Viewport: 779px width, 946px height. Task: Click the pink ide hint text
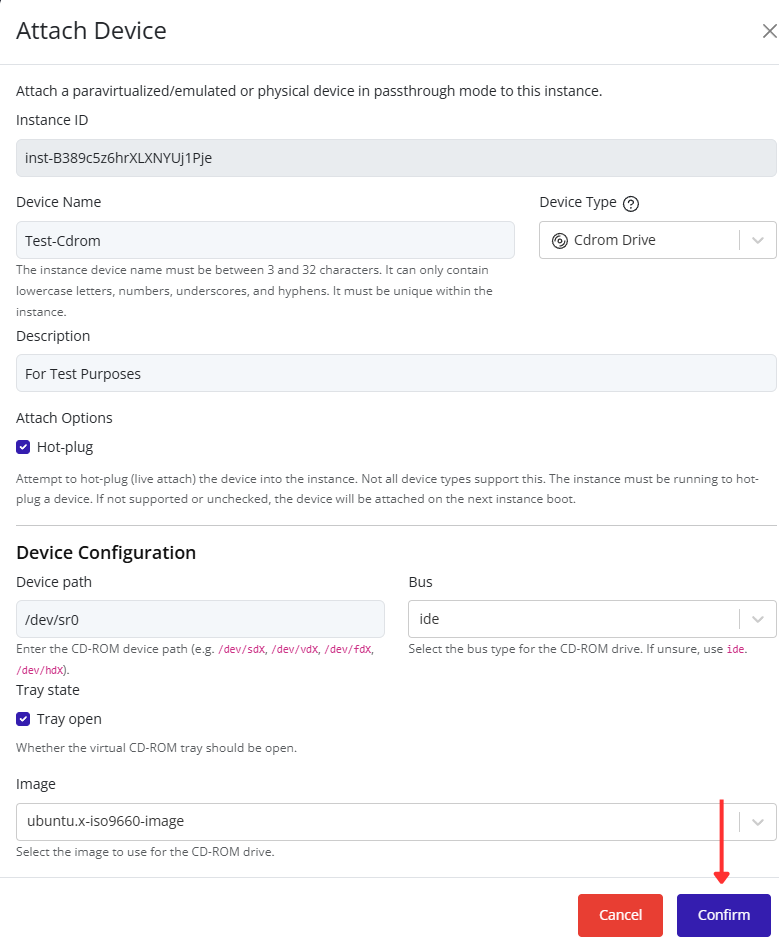point(735,650)
